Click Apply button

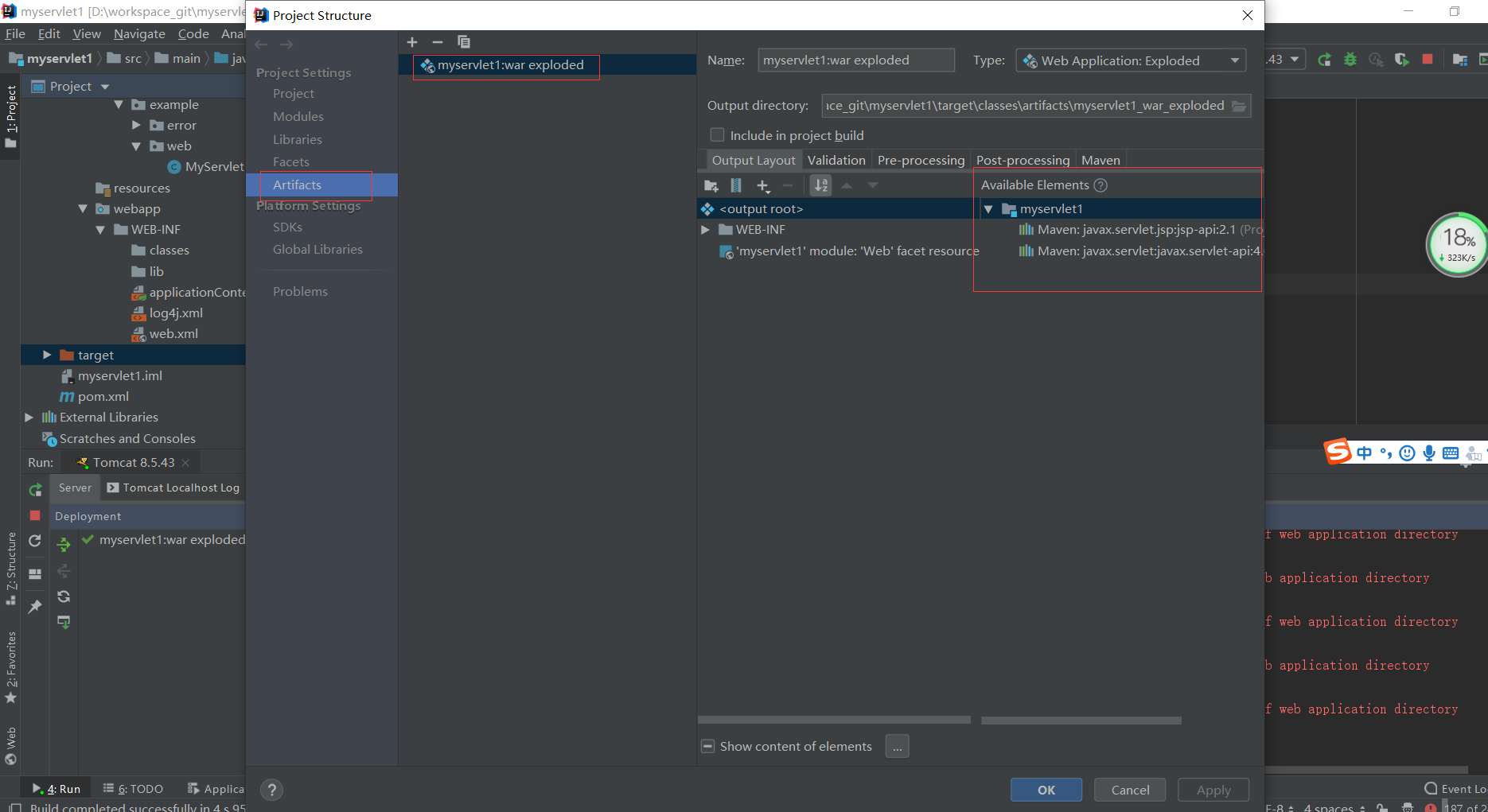click(1213, 790)
